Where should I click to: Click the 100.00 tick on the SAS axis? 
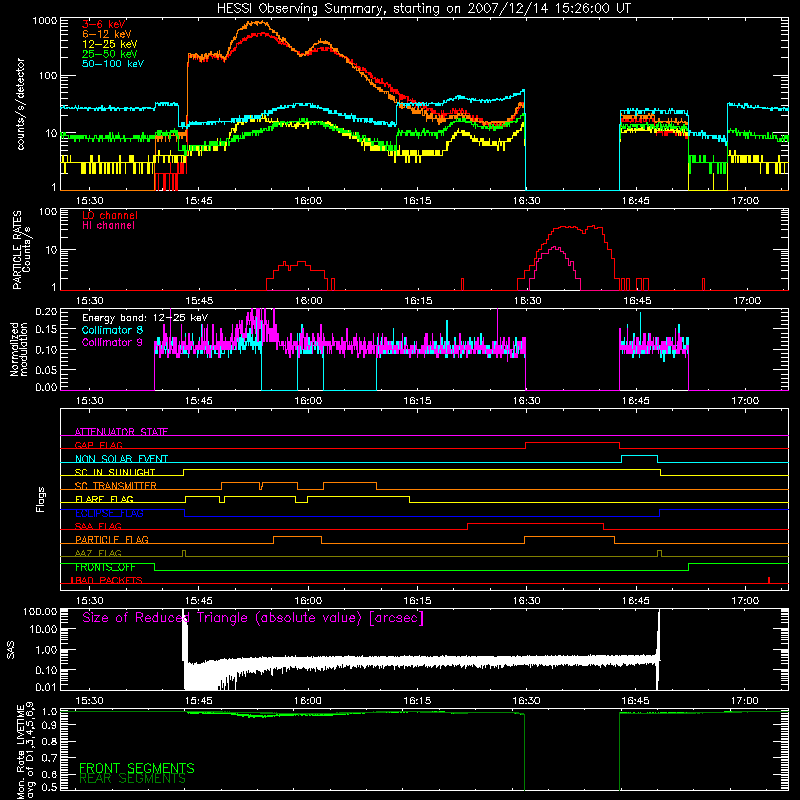pos(40,611)
